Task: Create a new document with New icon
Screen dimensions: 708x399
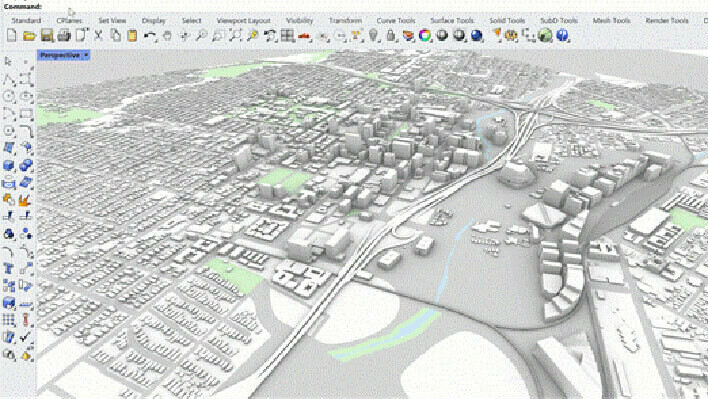Action: (12, 35)
